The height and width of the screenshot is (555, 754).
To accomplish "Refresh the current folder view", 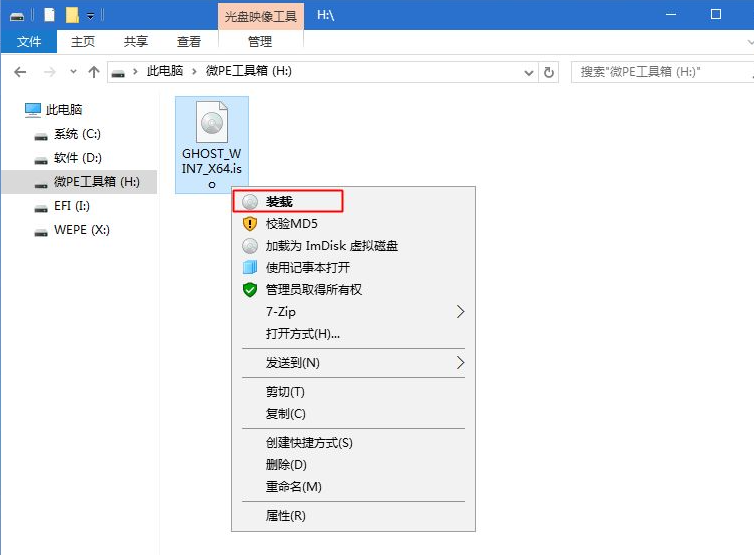I will (x=549, y=72).
